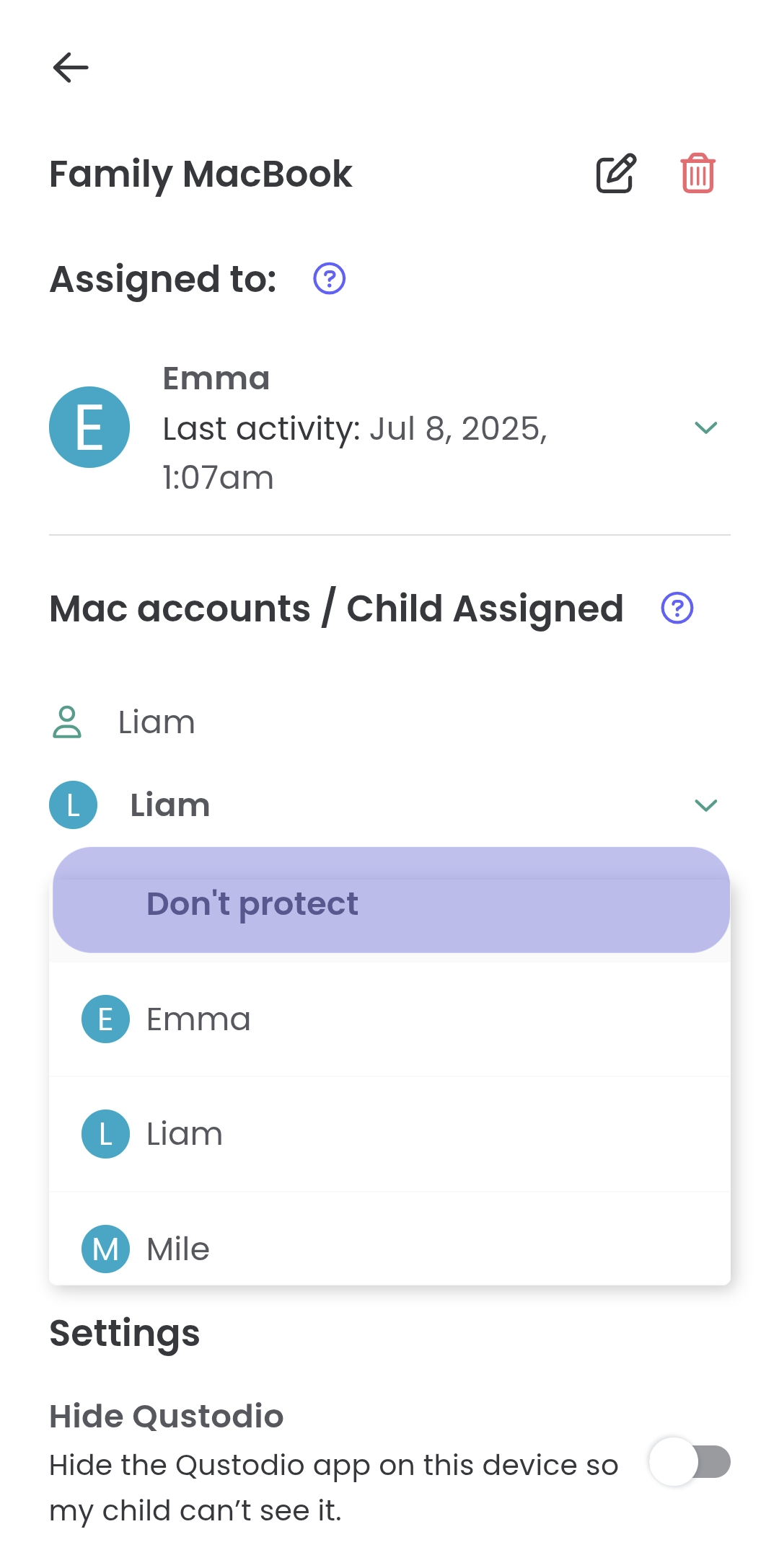Click Emma's circular avatar
779x1568 pixels.
[x=89, y=427]
